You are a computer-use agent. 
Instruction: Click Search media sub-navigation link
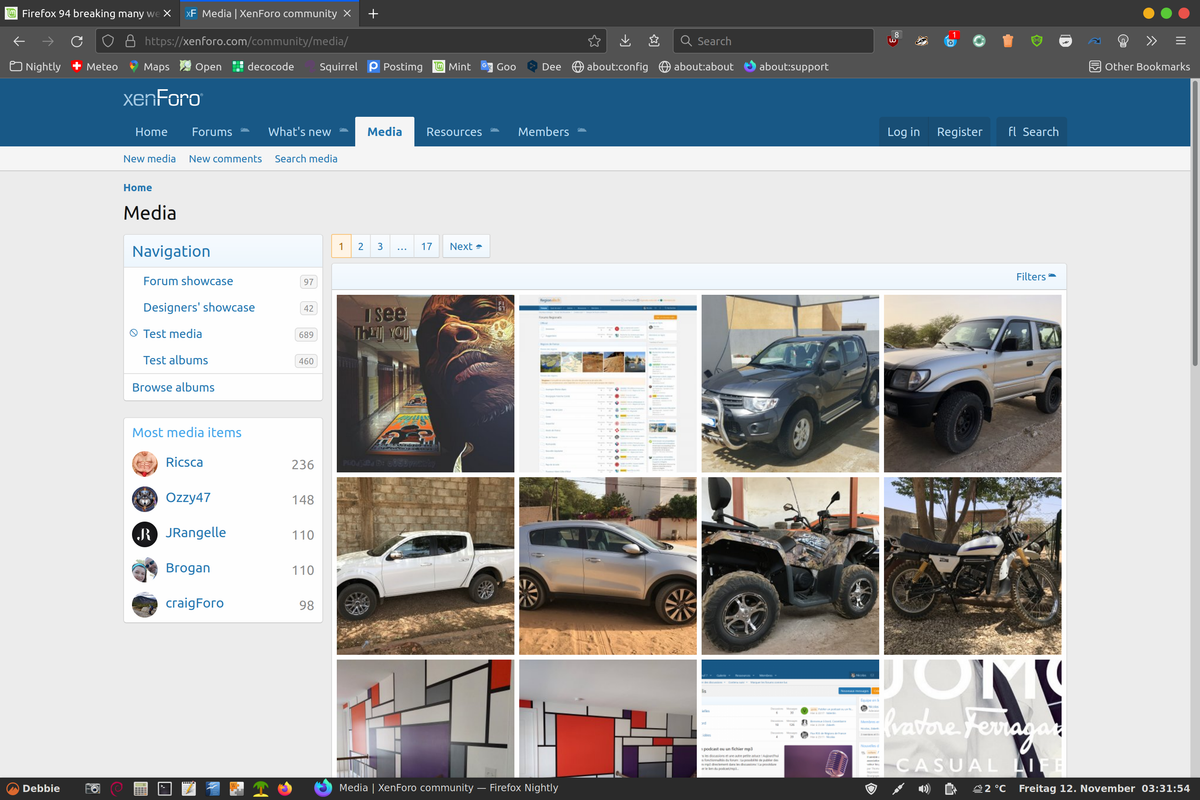click(306, 159)
